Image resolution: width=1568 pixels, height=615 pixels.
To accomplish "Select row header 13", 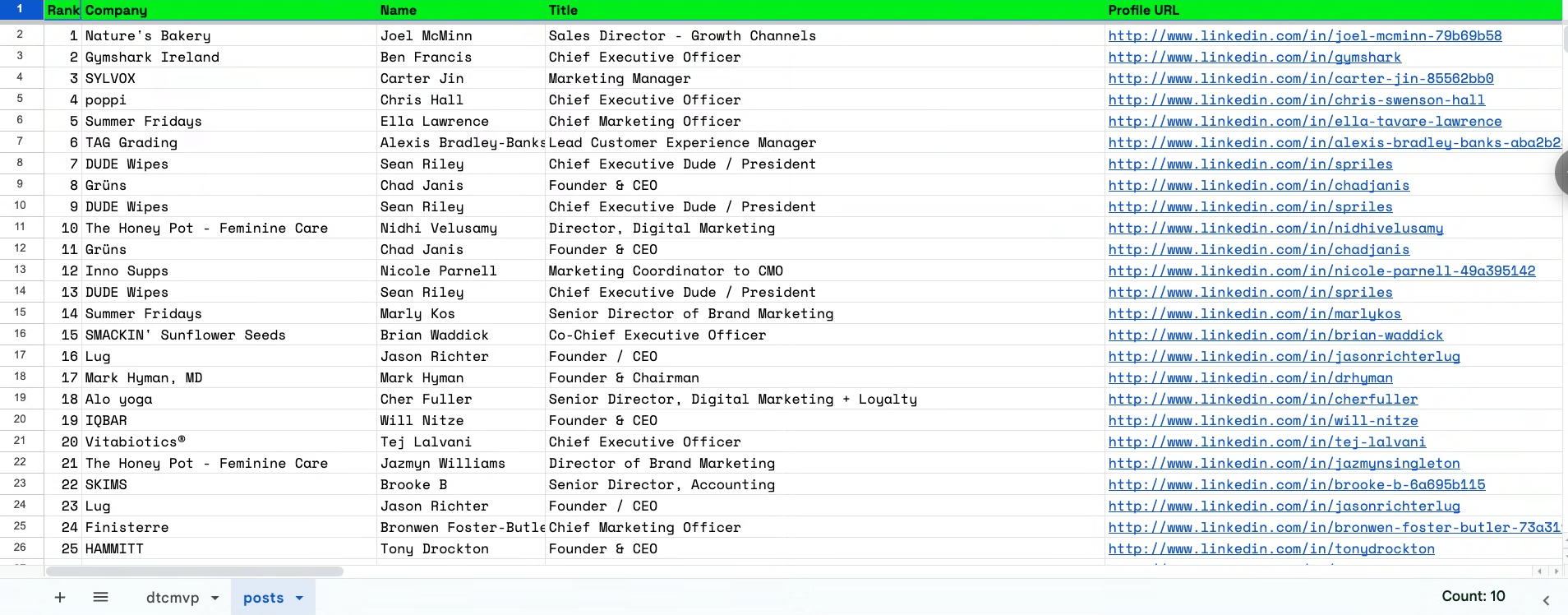I will click(x=21, y=270).
